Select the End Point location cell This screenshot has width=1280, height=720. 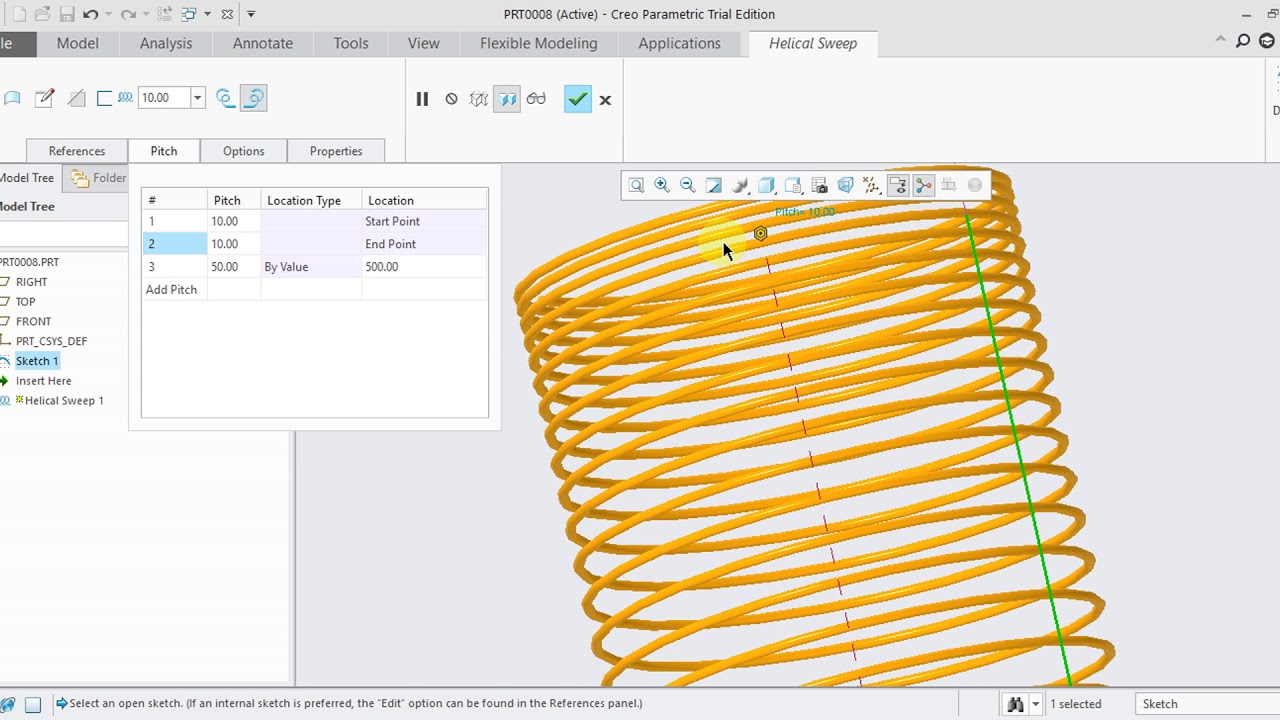coord(424,244)
